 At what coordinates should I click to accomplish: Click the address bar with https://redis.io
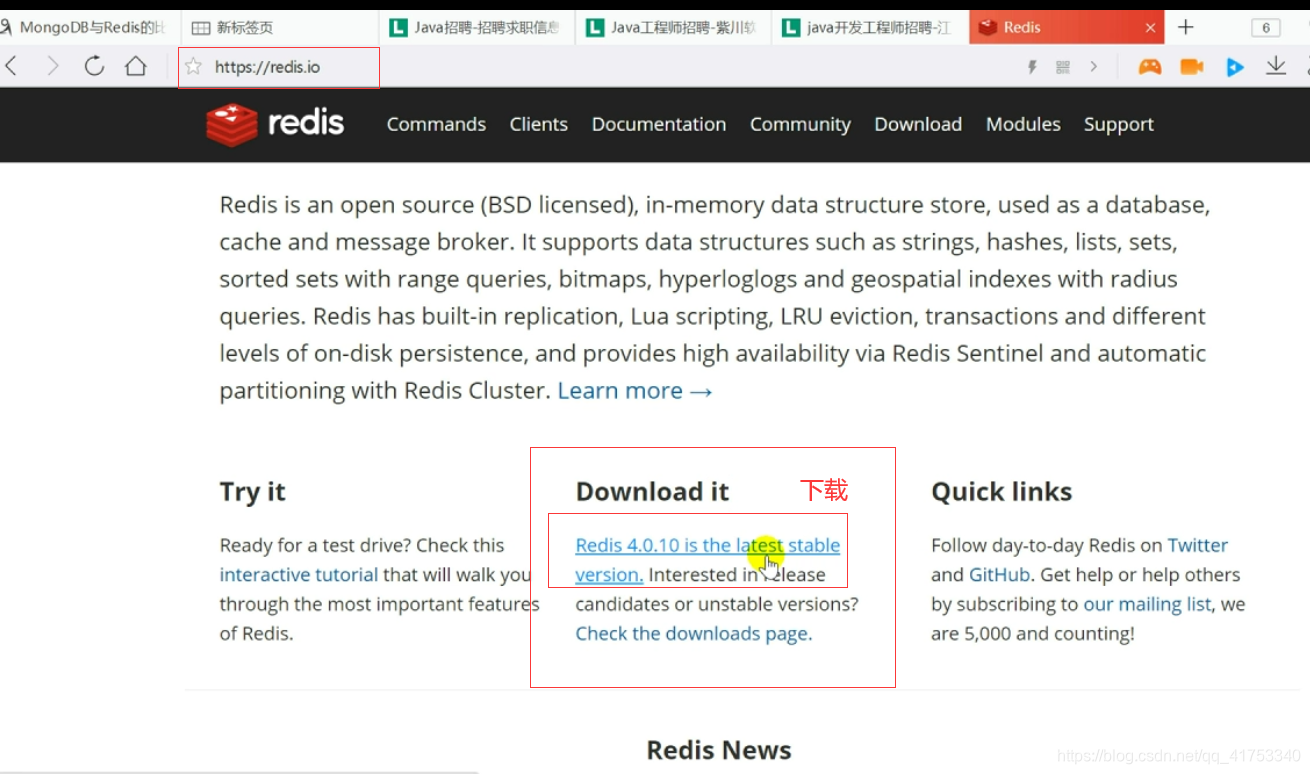[279, 67]
